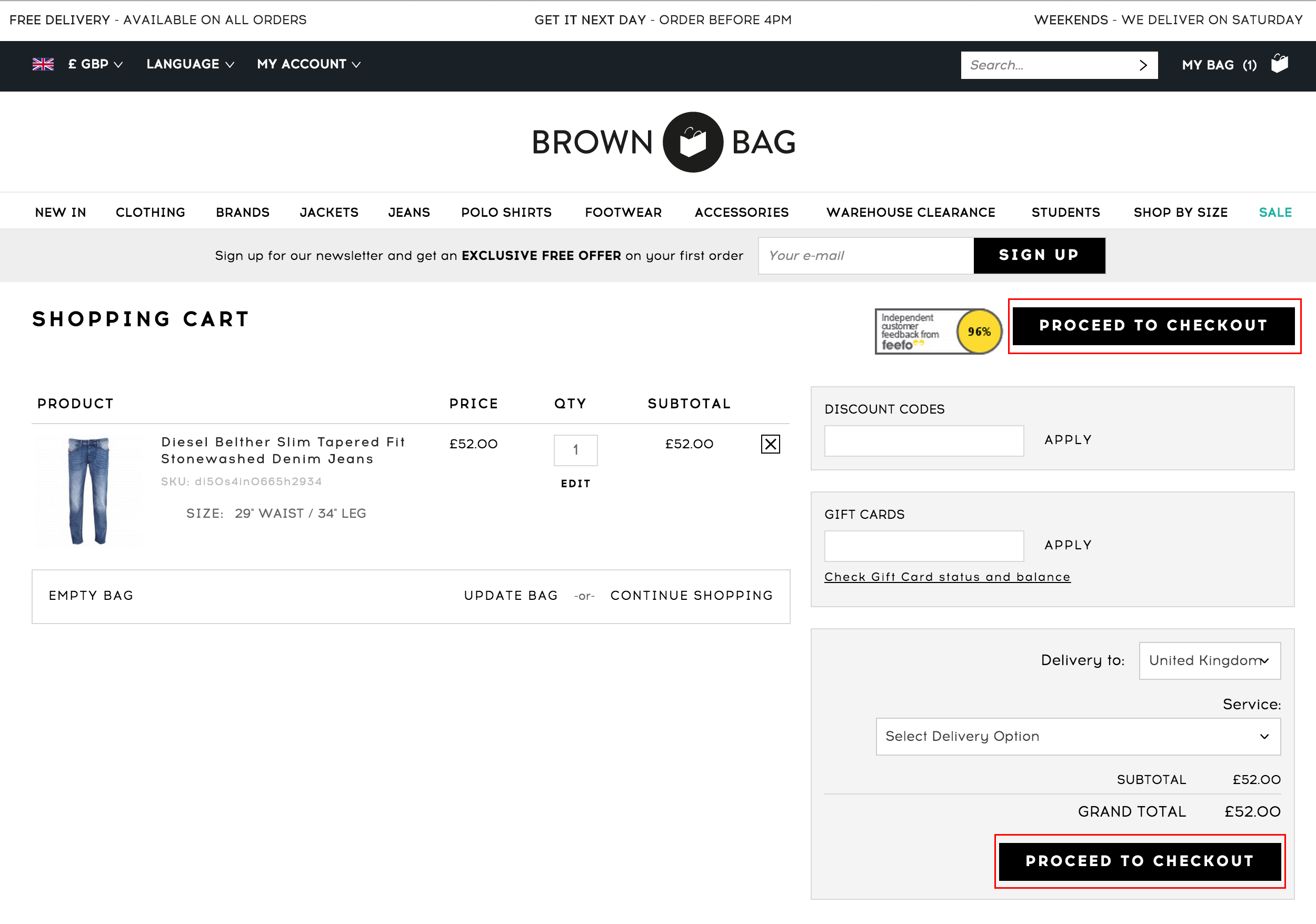Click top Proceed To Checkout button

coord(1153,326)
